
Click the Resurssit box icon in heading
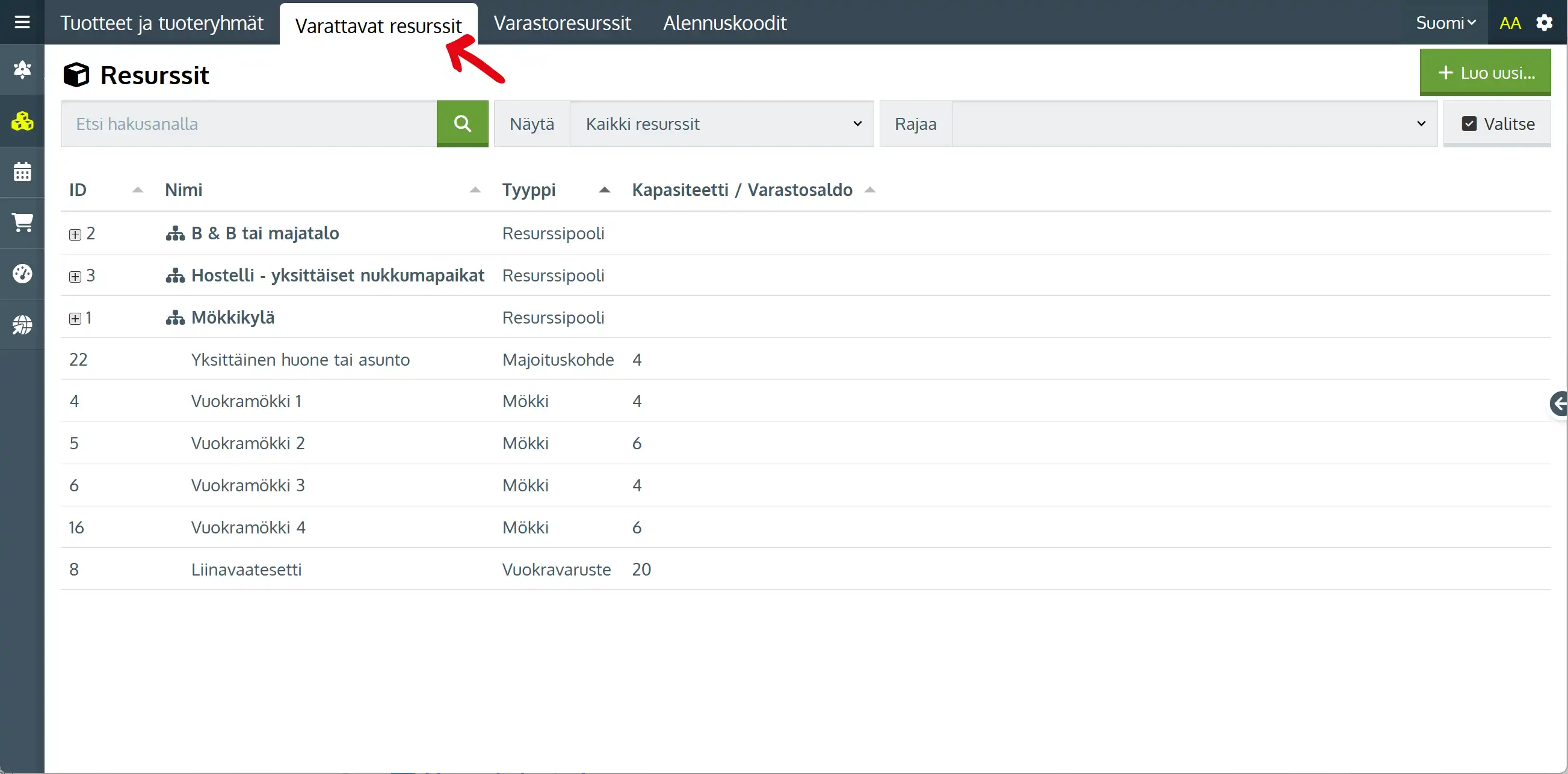[76, 75]
